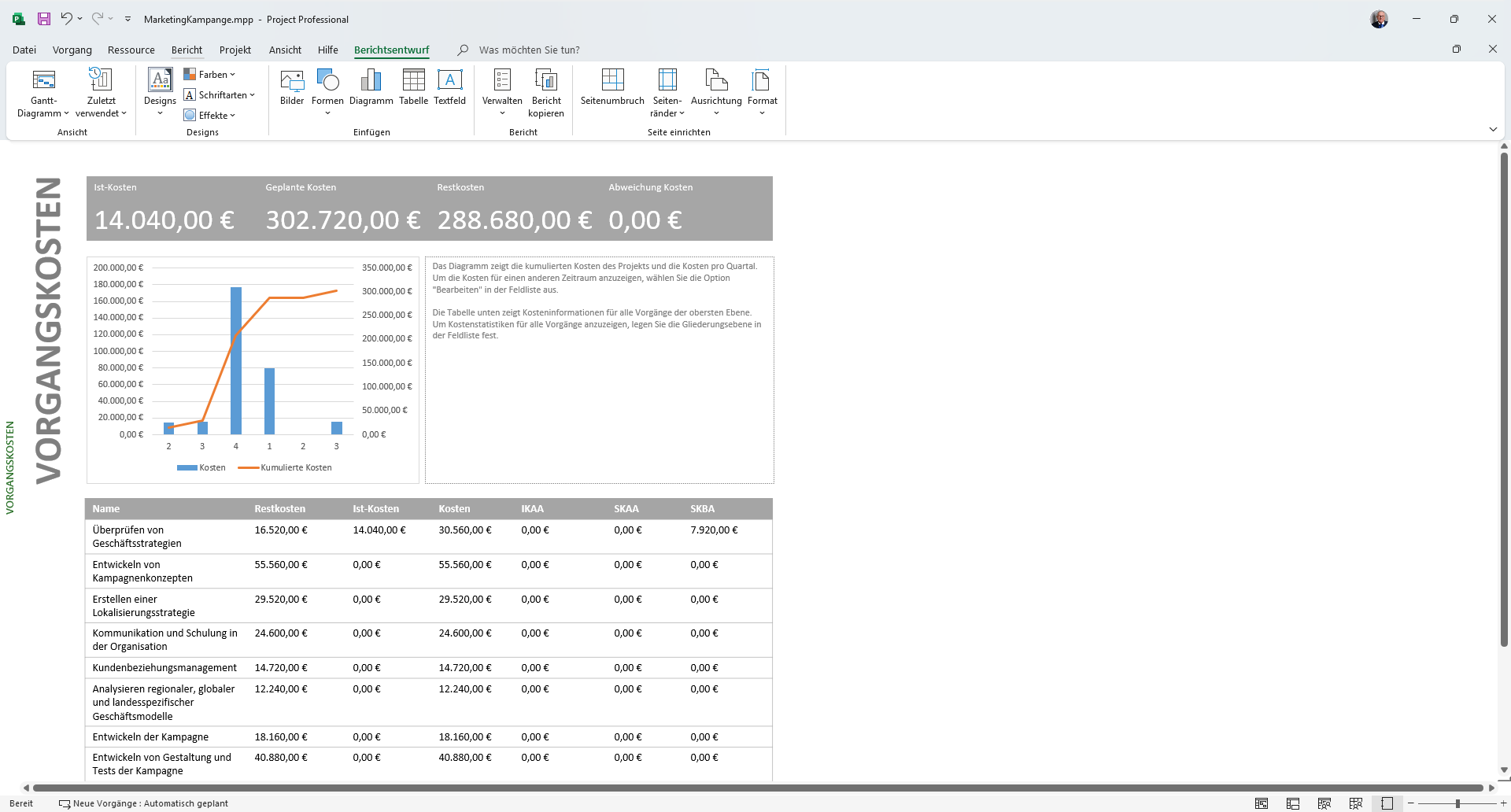Open the Datei menu
Viewport: 1511px width, 812px height.
click(24, 50)
